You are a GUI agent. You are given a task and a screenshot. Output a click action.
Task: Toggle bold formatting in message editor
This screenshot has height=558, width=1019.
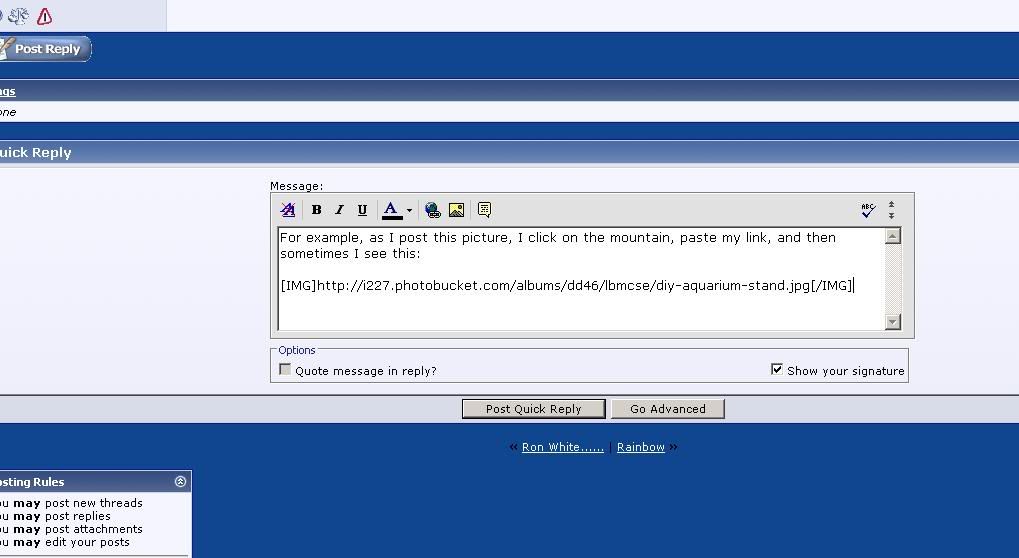[316, 210]
